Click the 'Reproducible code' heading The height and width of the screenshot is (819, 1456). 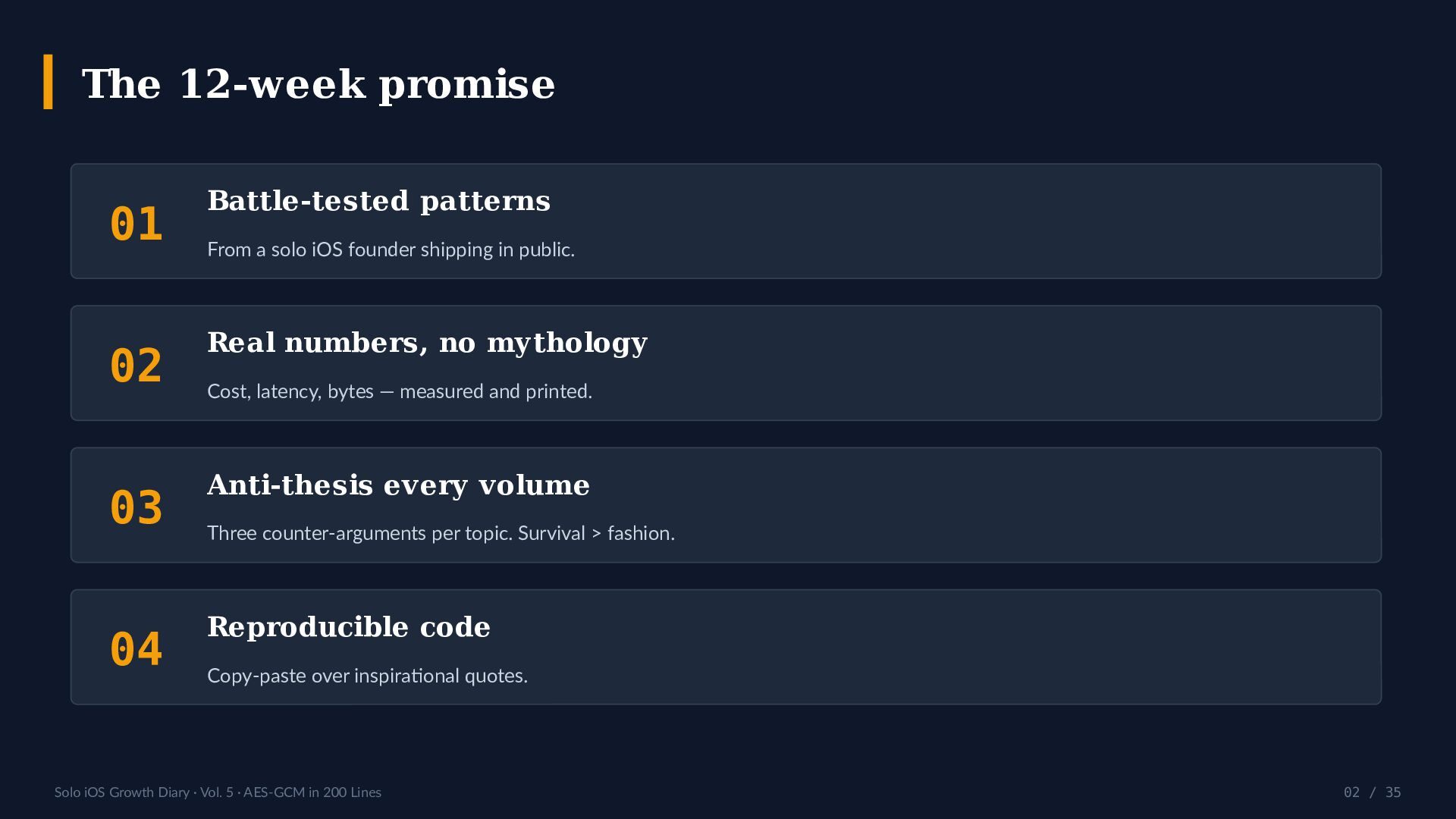(x=349, y=627)
